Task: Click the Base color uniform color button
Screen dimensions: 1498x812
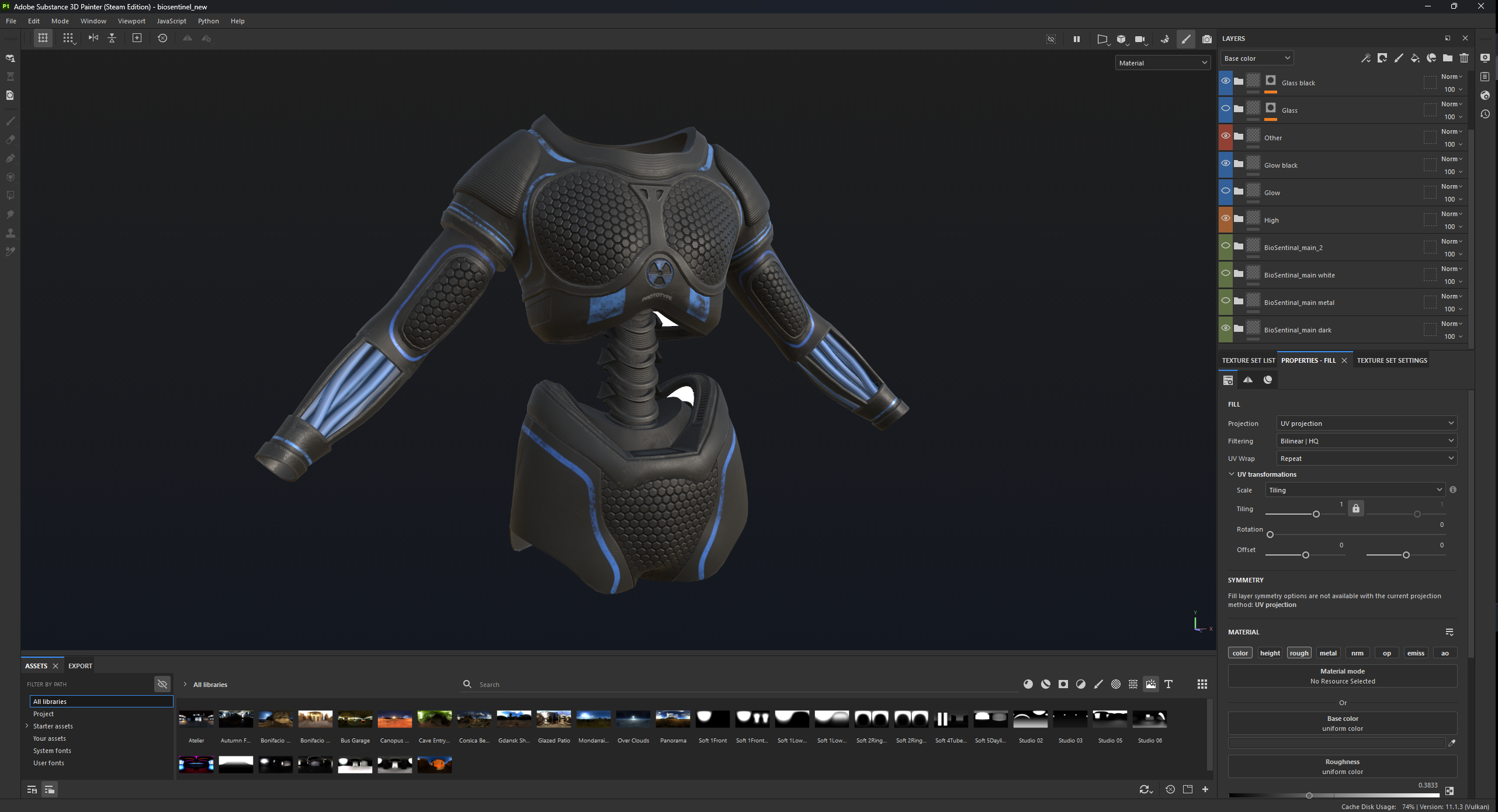Action: click(1342, 723)
